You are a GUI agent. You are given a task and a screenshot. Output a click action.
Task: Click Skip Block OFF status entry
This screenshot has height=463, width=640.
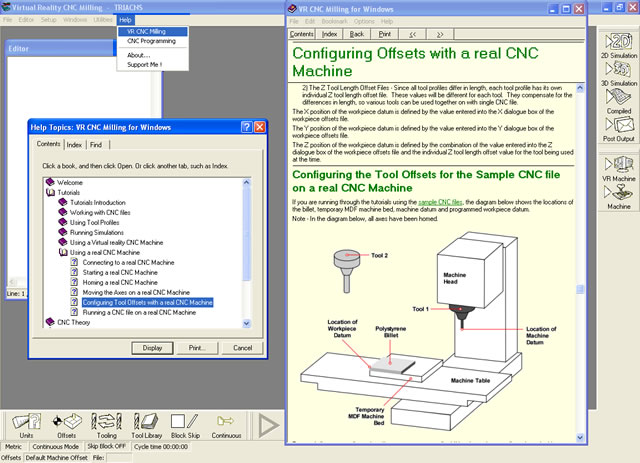107,446
